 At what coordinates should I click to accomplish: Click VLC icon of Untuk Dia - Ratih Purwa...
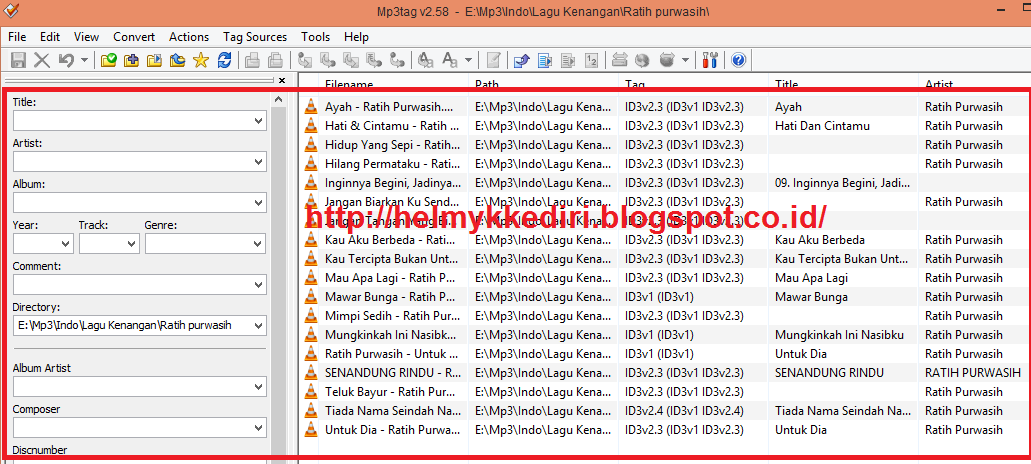310,430
